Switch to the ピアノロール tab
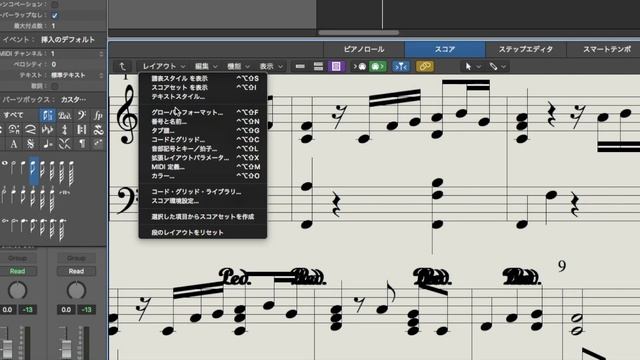The height and width of the screenshot is (360, 640). (x=364, y=49)
